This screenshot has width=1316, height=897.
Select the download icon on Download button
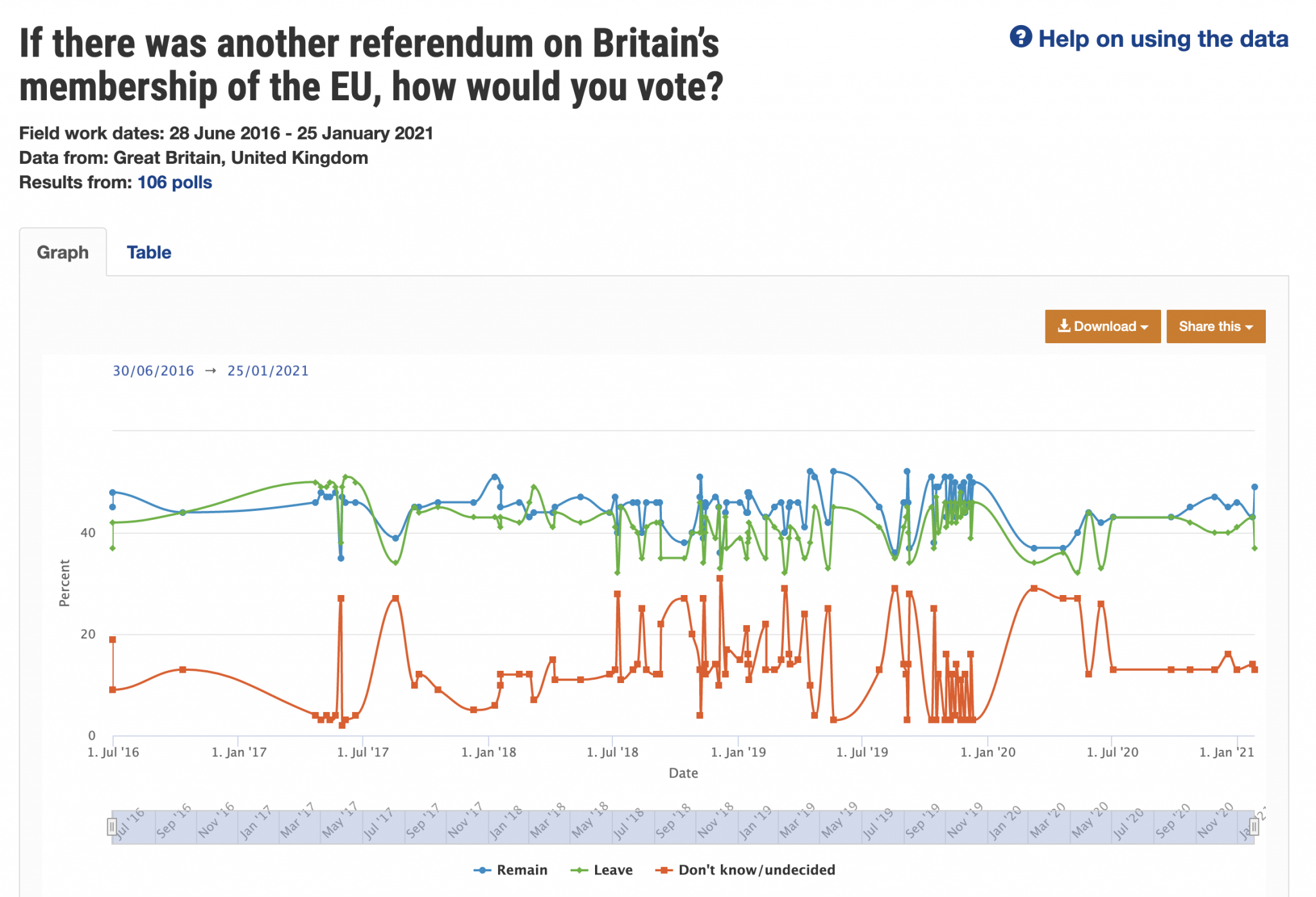click(1065, 326)
